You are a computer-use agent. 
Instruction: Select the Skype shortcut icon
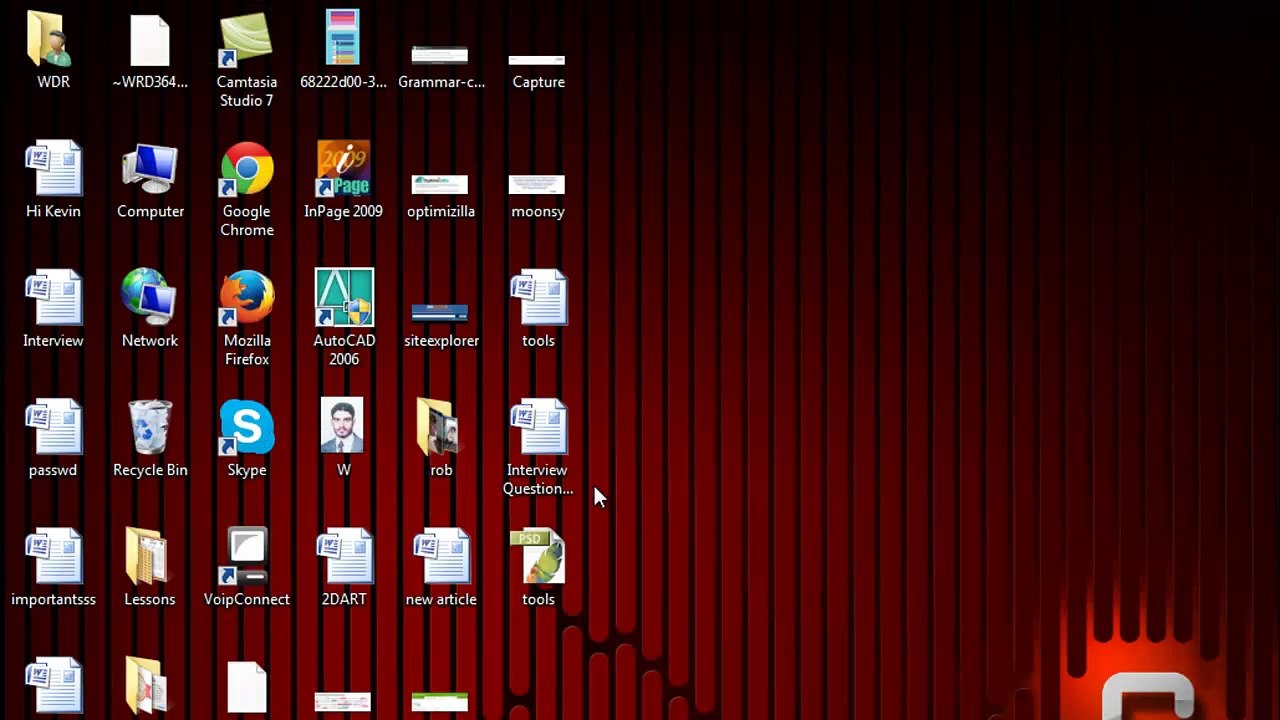tap(246, 427)
